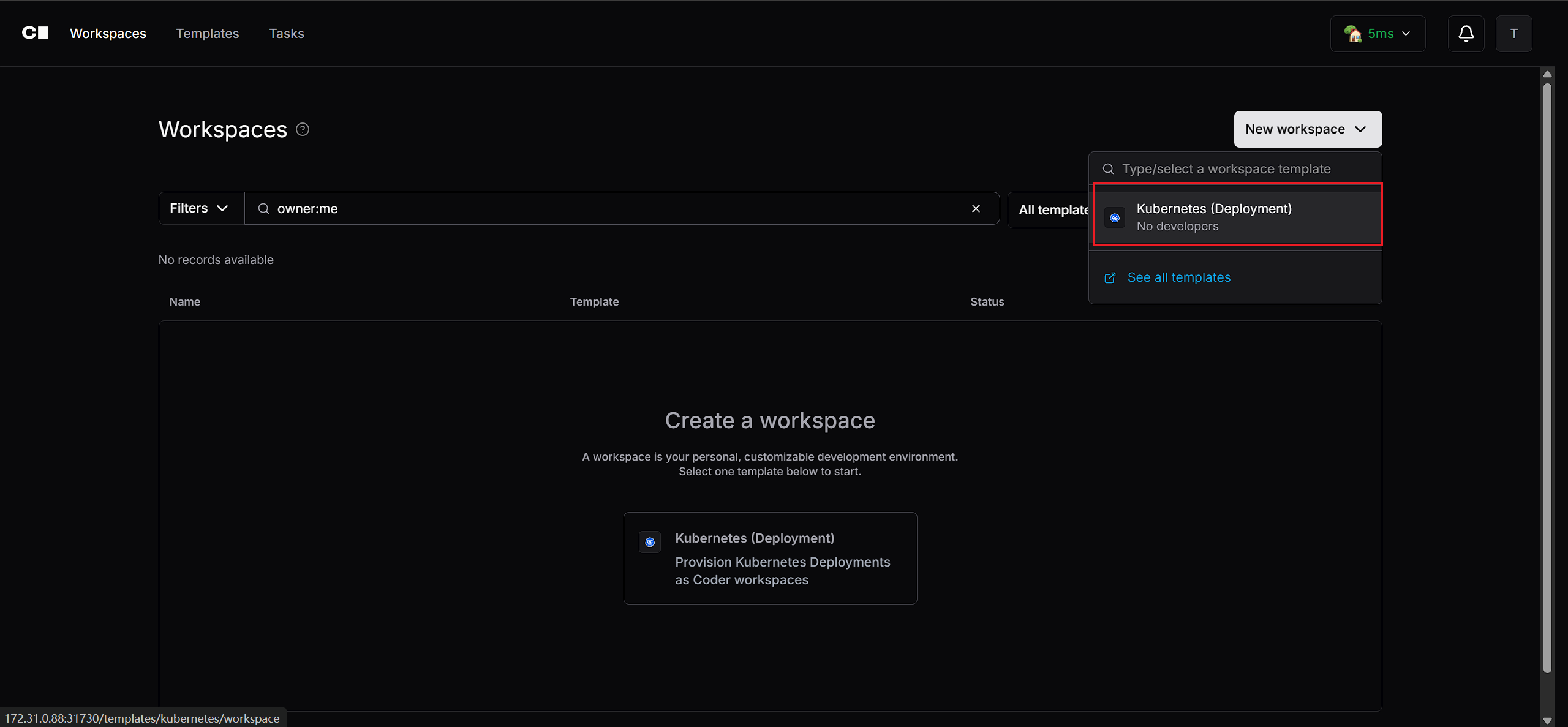
Task: Go to the Templates tab
Action: pyautogui.click(x=208, y=34)
